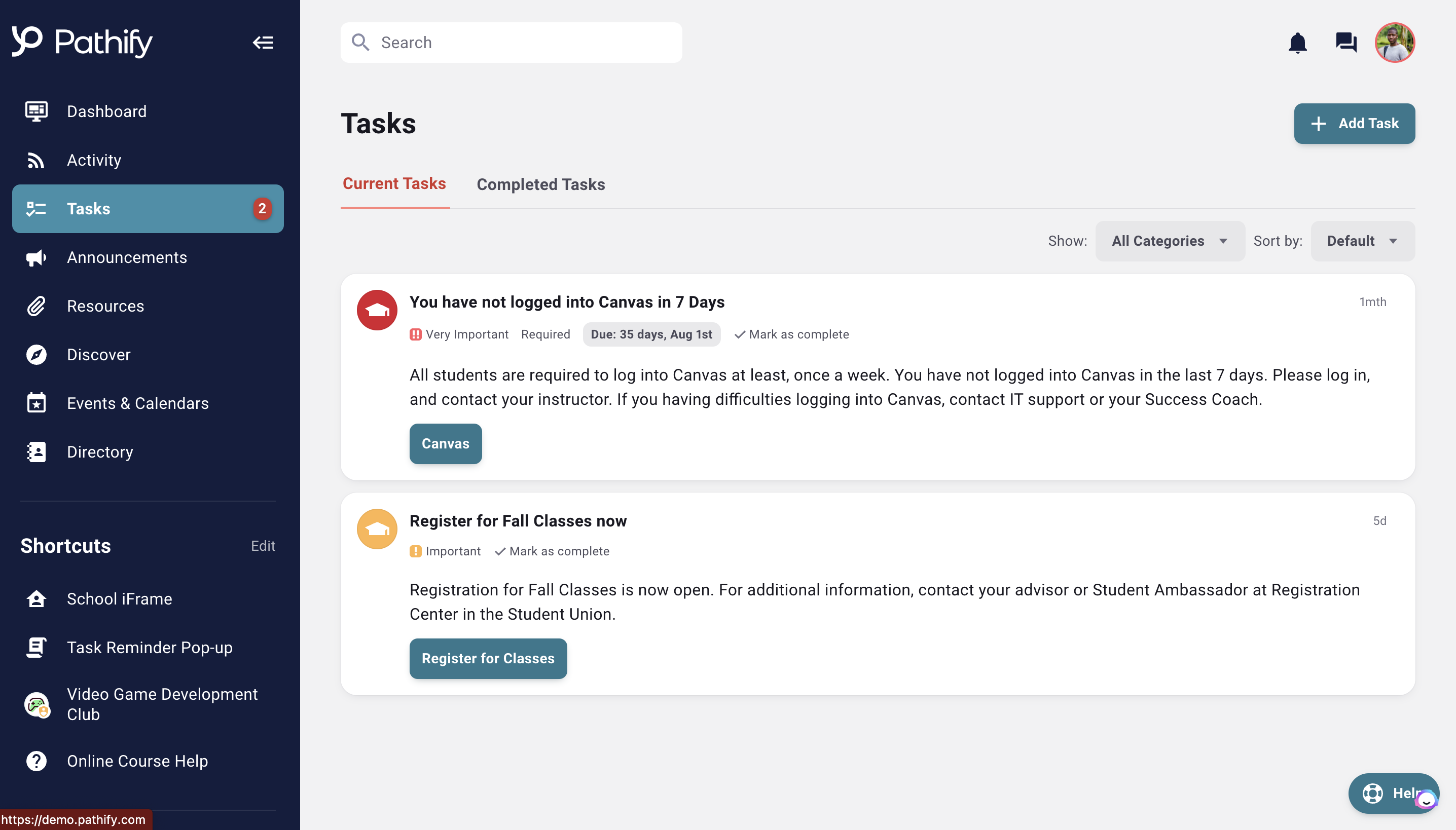Click the Add Task button

point(1354,123)
